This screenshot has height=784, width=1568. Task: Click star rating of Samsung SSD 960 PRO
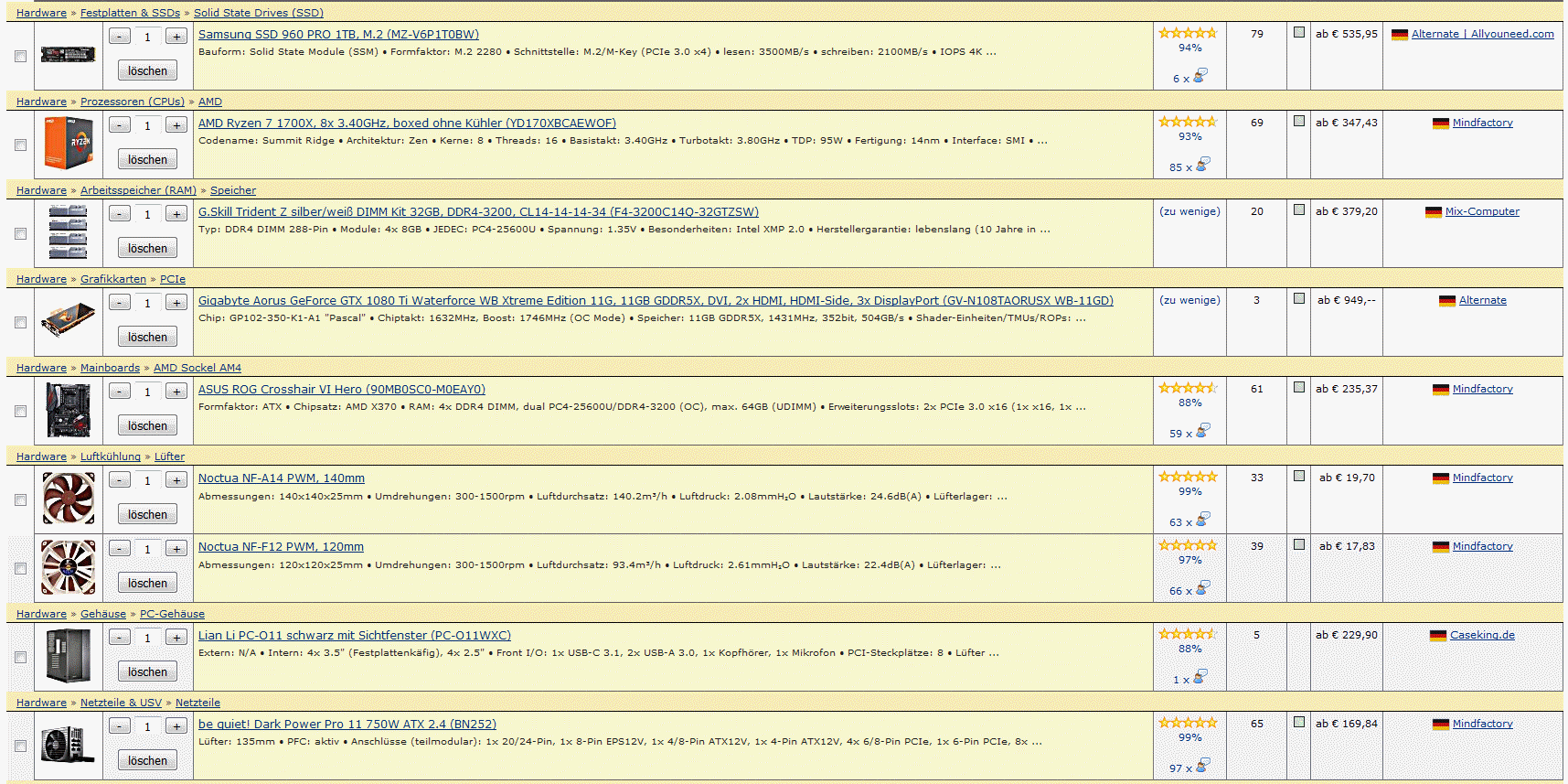pyautogui.click(x=1188, y=33)
